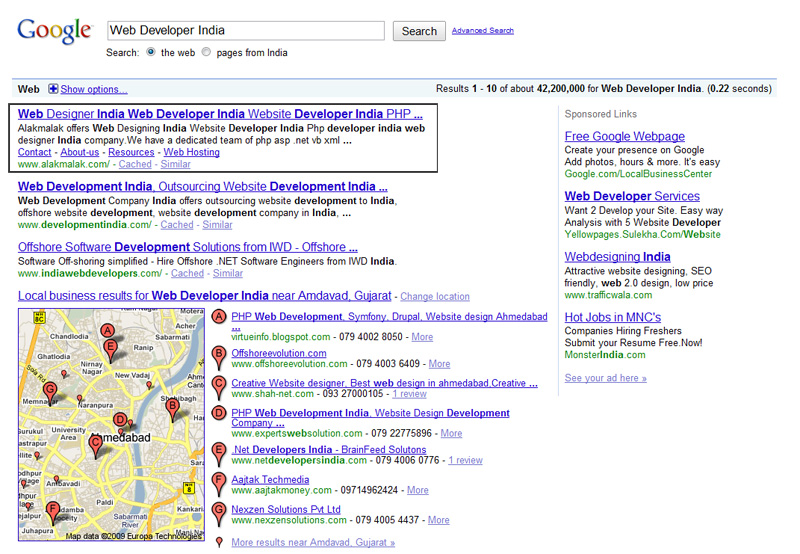Click the Google logo
This screenshot has width=800, height=554.
[54, 31]
